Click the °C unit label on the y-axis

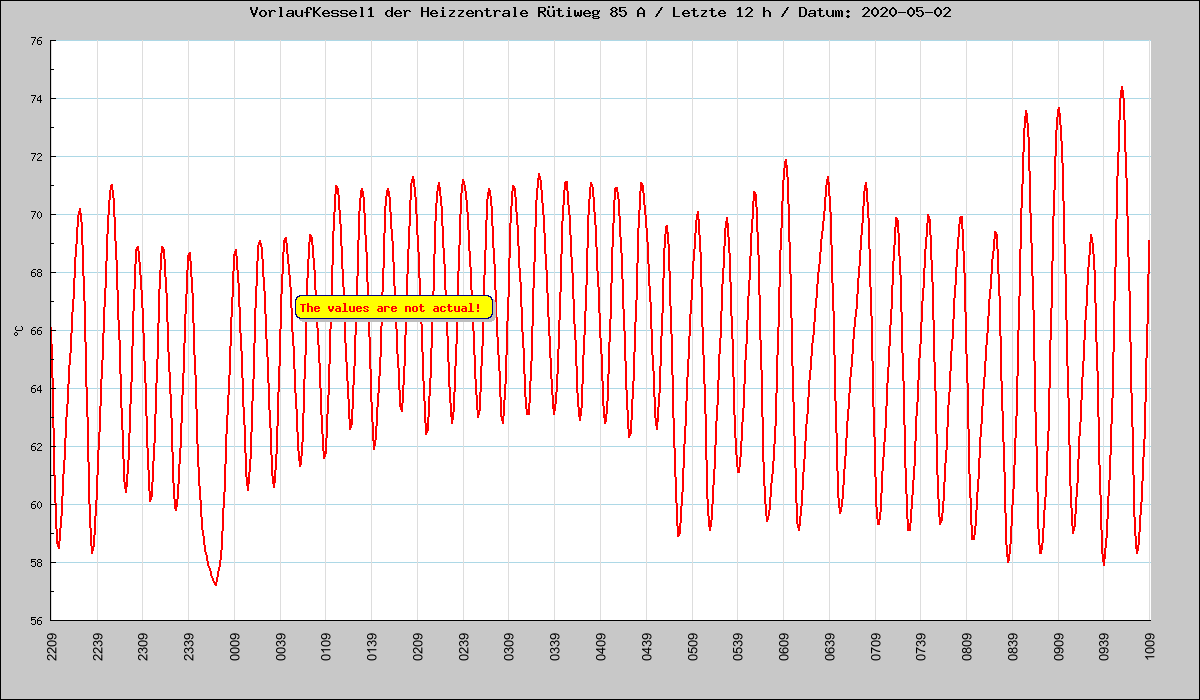(18, 330)
